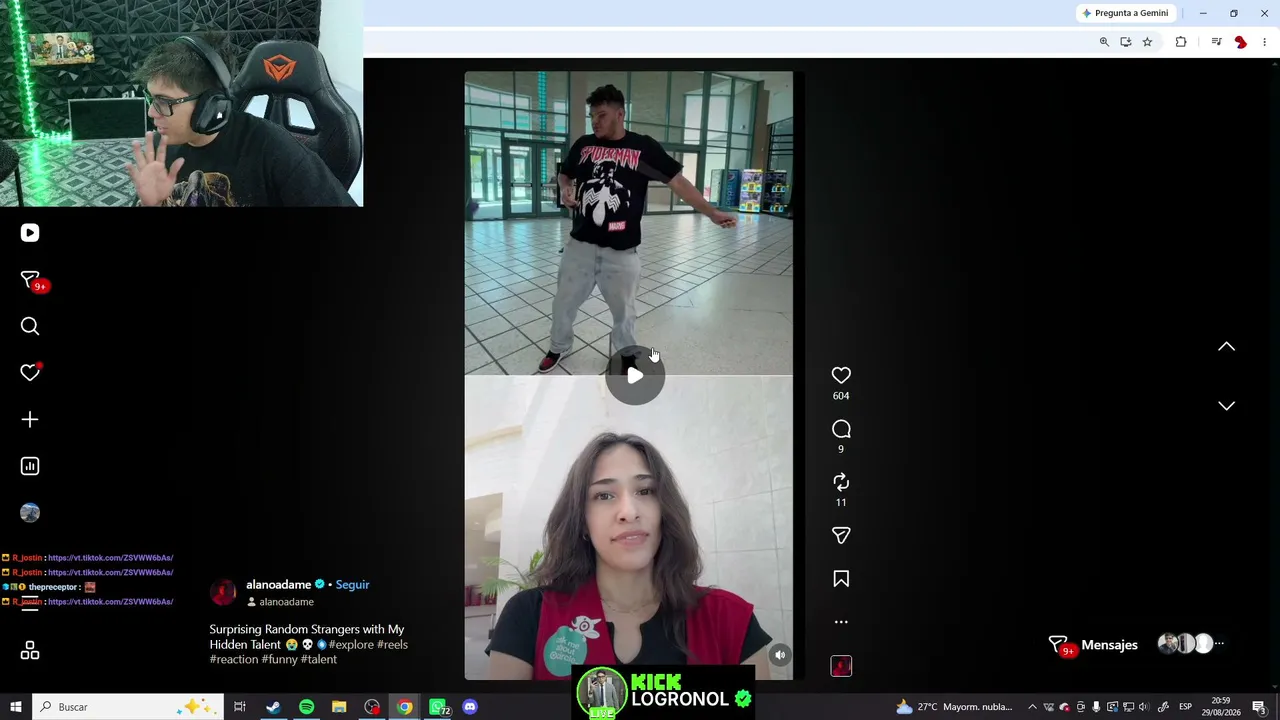The height and width of the screenshot is (720, 1280).
Task: Create a new post with plus icon
Action: pos(30,419)
